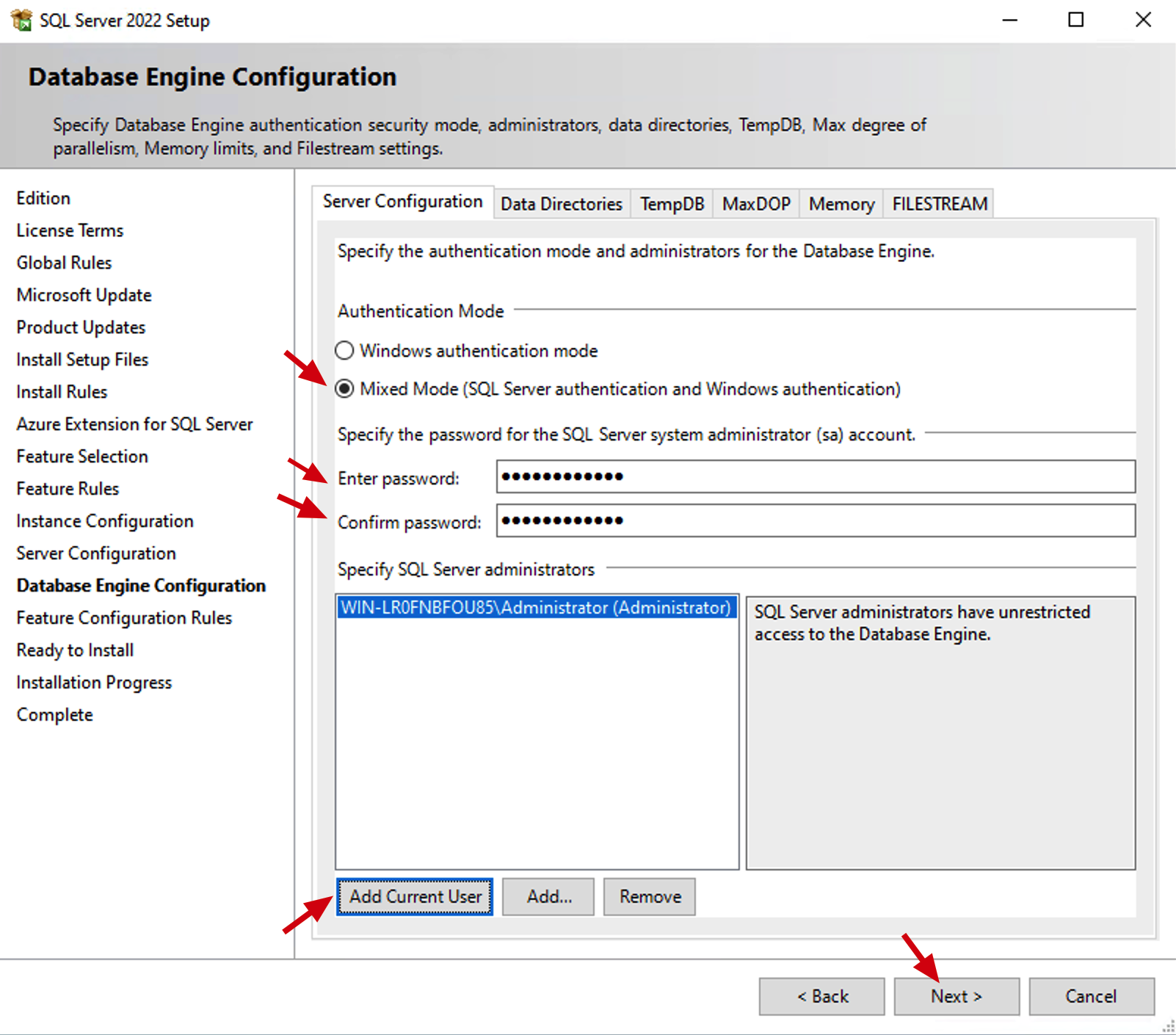
Task: Open the Memory tab
Action: point(841,204)
